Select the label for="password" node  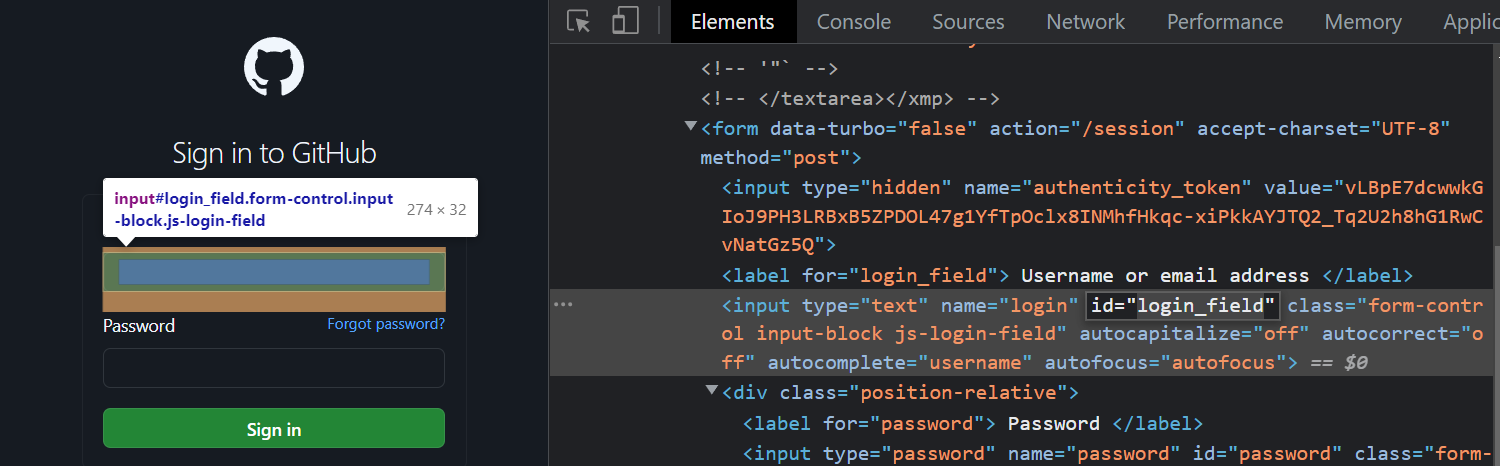click(x=973, y=423)
